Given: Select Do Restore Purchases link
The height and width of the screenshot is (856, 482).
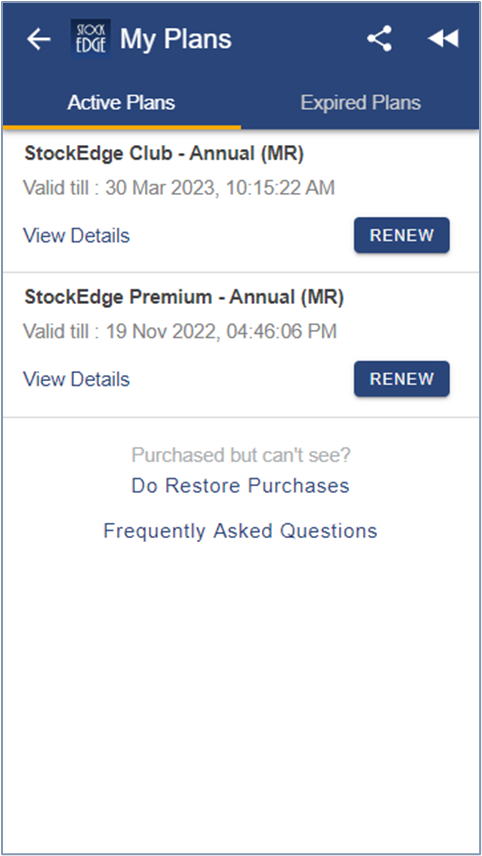Looking at the screenshot, I should [240, 485].
